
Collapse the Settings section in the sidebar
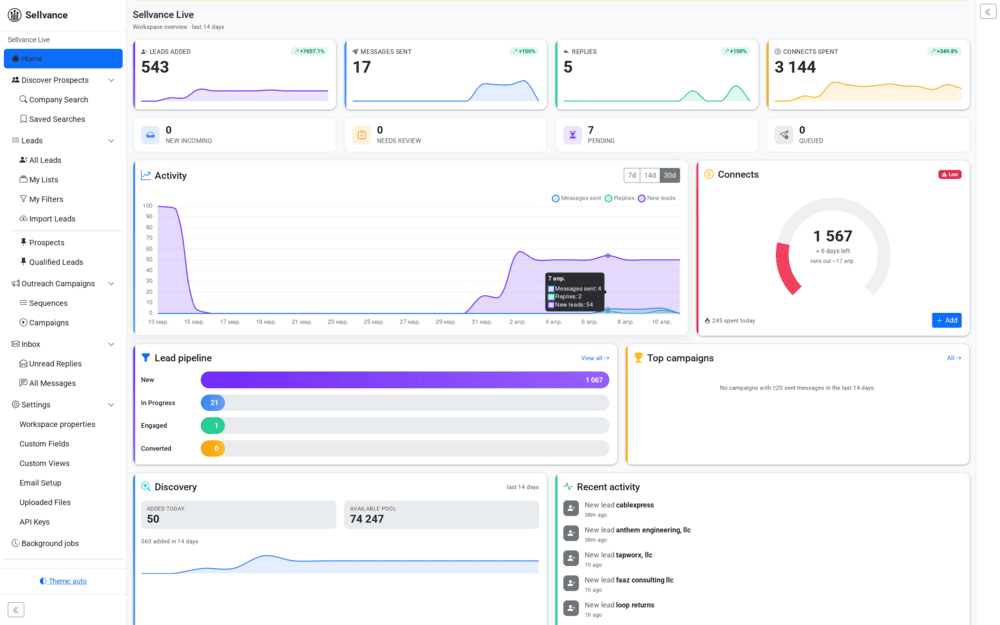(111, 404)
